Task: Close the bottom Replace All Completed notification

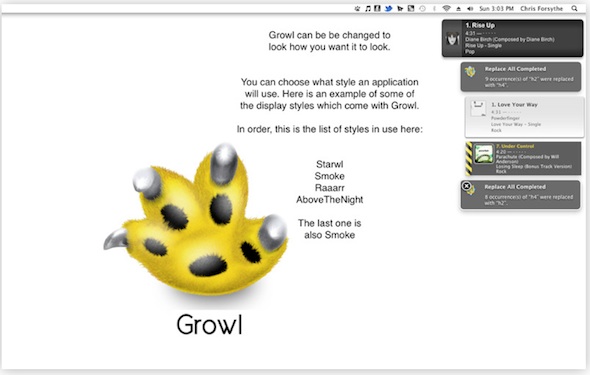Action: coord(466,185)
